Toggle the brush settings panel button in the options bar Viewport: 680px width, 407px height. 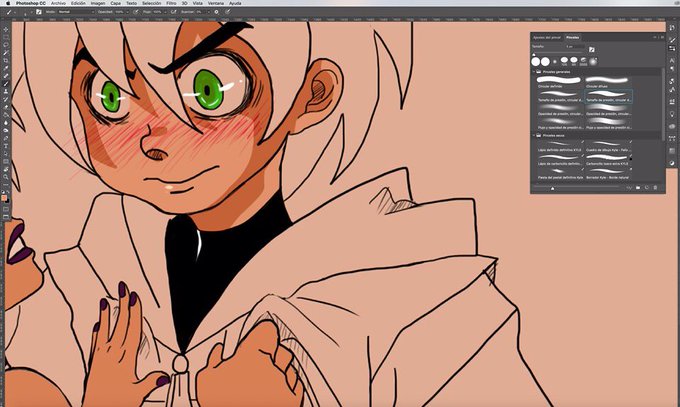pos(39,12)
